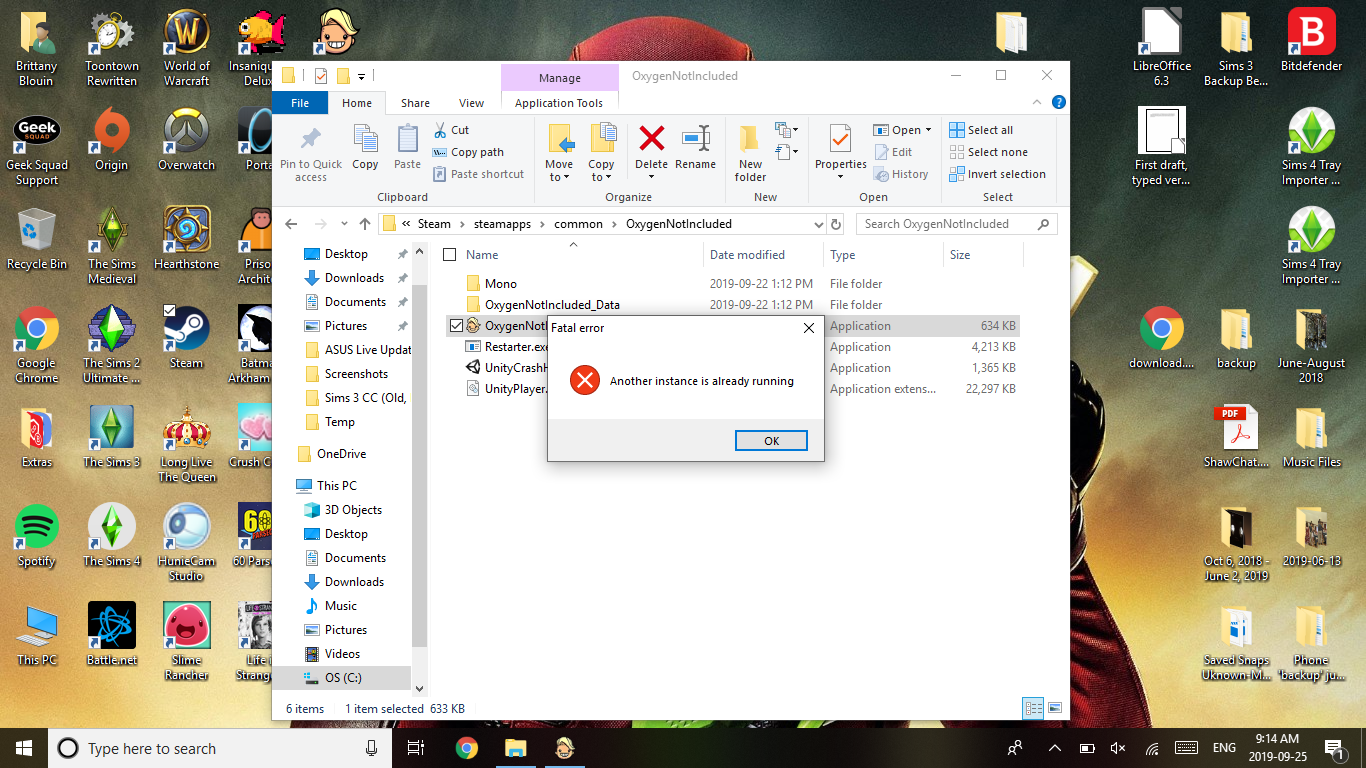This screenshot has height=768, width=1366.
Task: Expand the Open button dropdown arrow
Action: (x=928, y=130)
